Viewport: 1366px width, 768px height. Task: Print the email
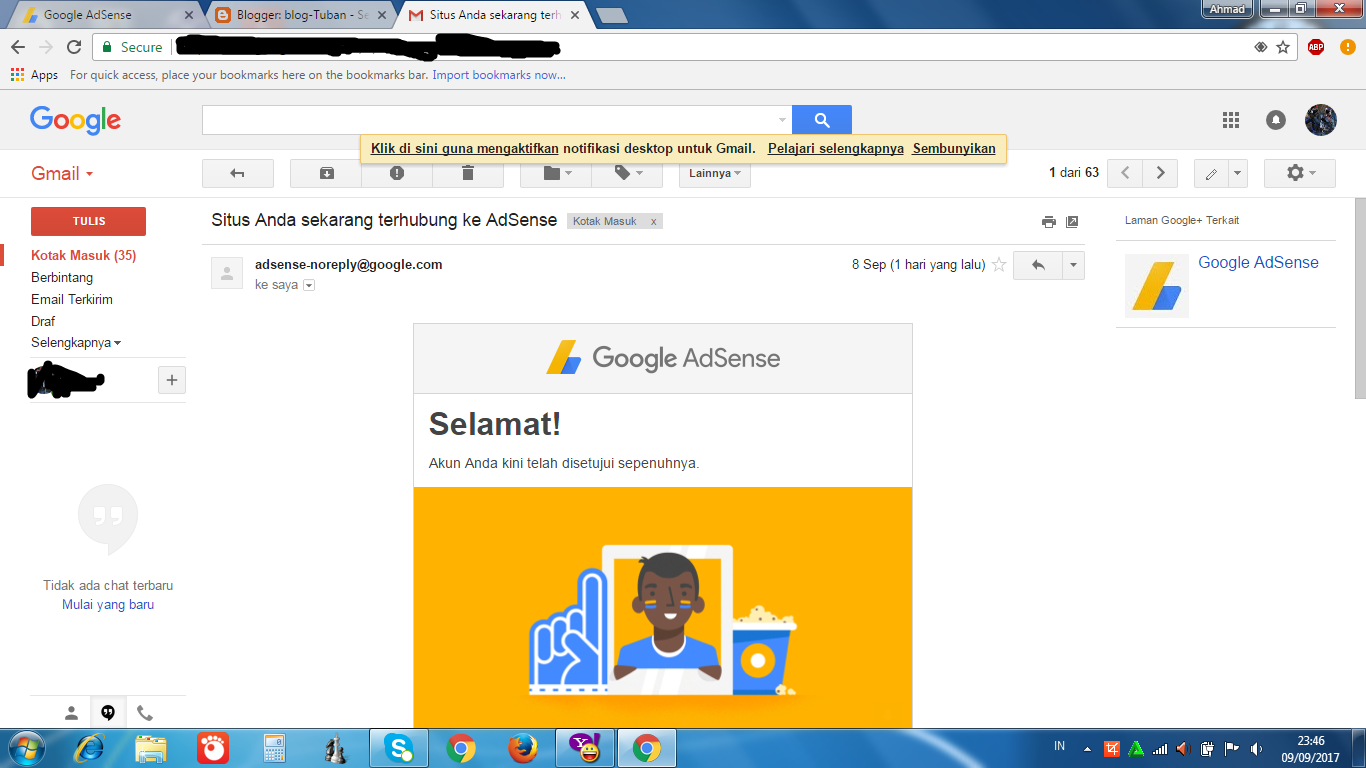click(x=1048, y=221)
